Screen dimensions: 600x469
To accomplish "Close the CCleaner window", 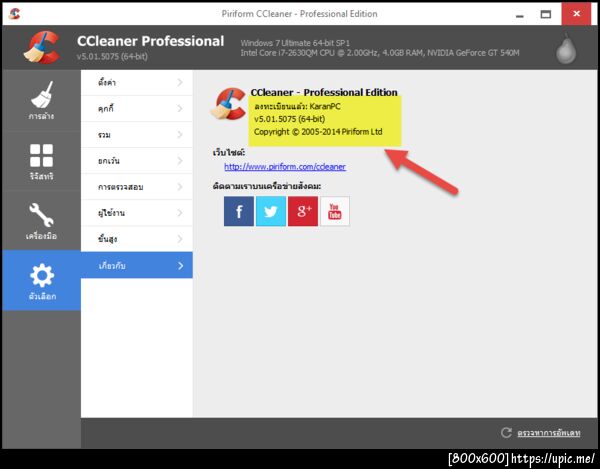I will 576,14.
